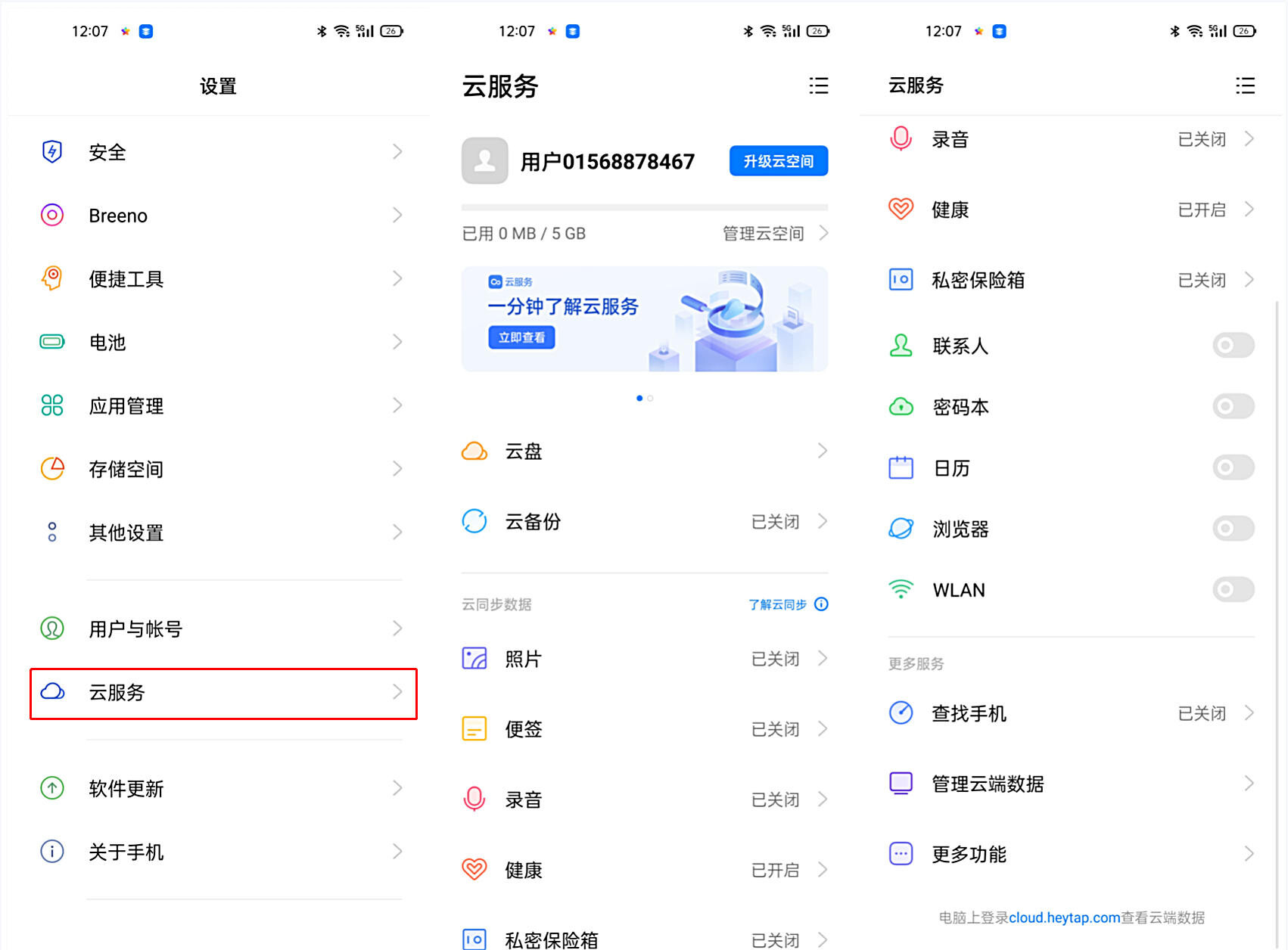Screen dimensions: 1288x950
Task: Enable the 联系人 contacts sync toggle
Action: pos(1233,345)
